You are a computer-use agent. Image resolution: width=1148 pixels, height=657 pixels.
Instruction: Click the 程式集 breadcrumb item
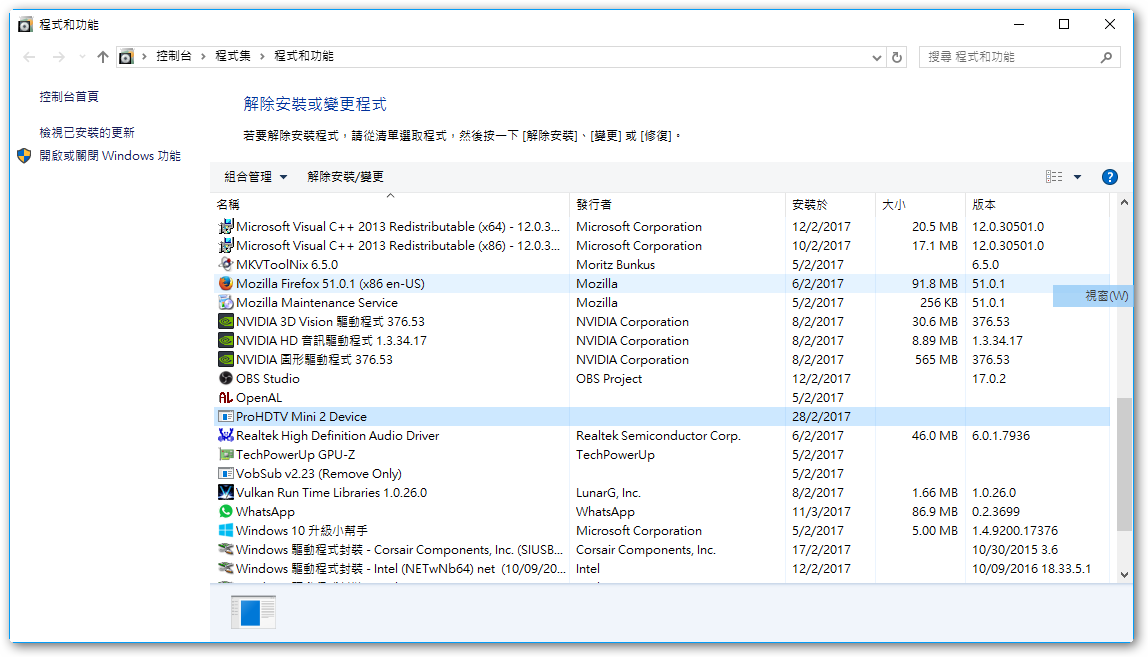(x=233, y=56)
